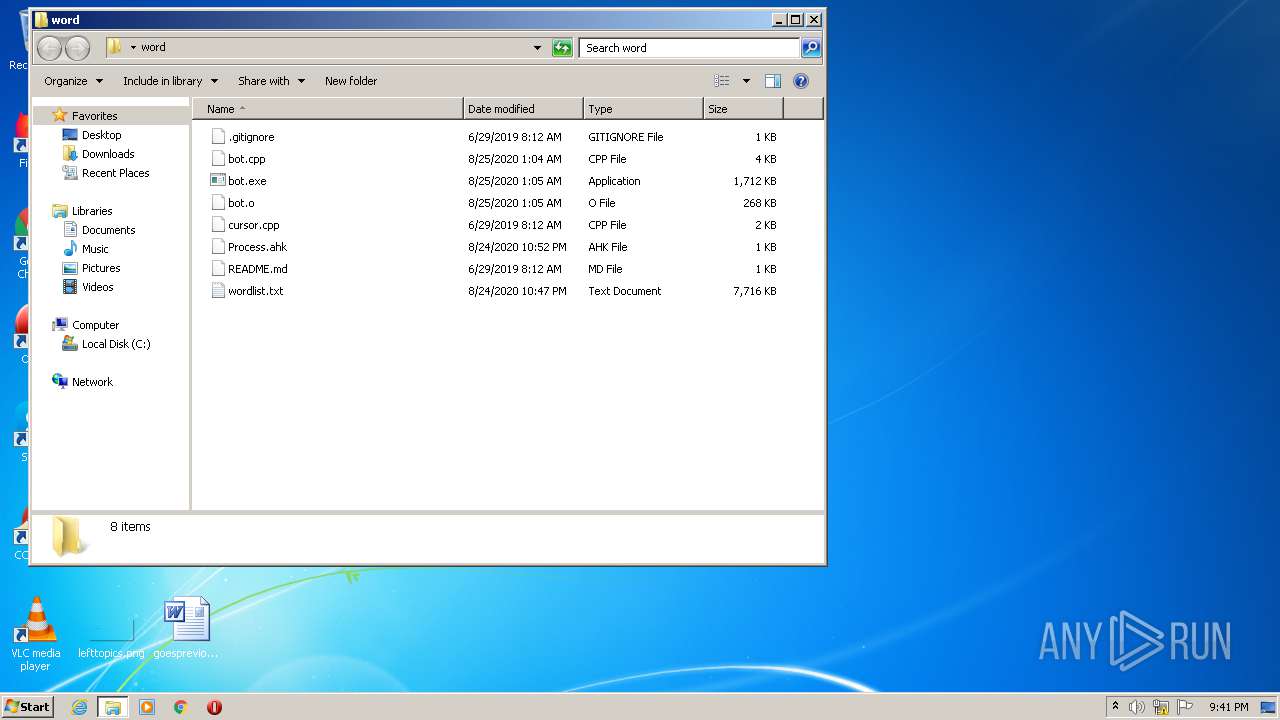The width and height of the screenshot is (1280, 720).
Task: Open Share with dropdown
Action: tap(271, 81)
